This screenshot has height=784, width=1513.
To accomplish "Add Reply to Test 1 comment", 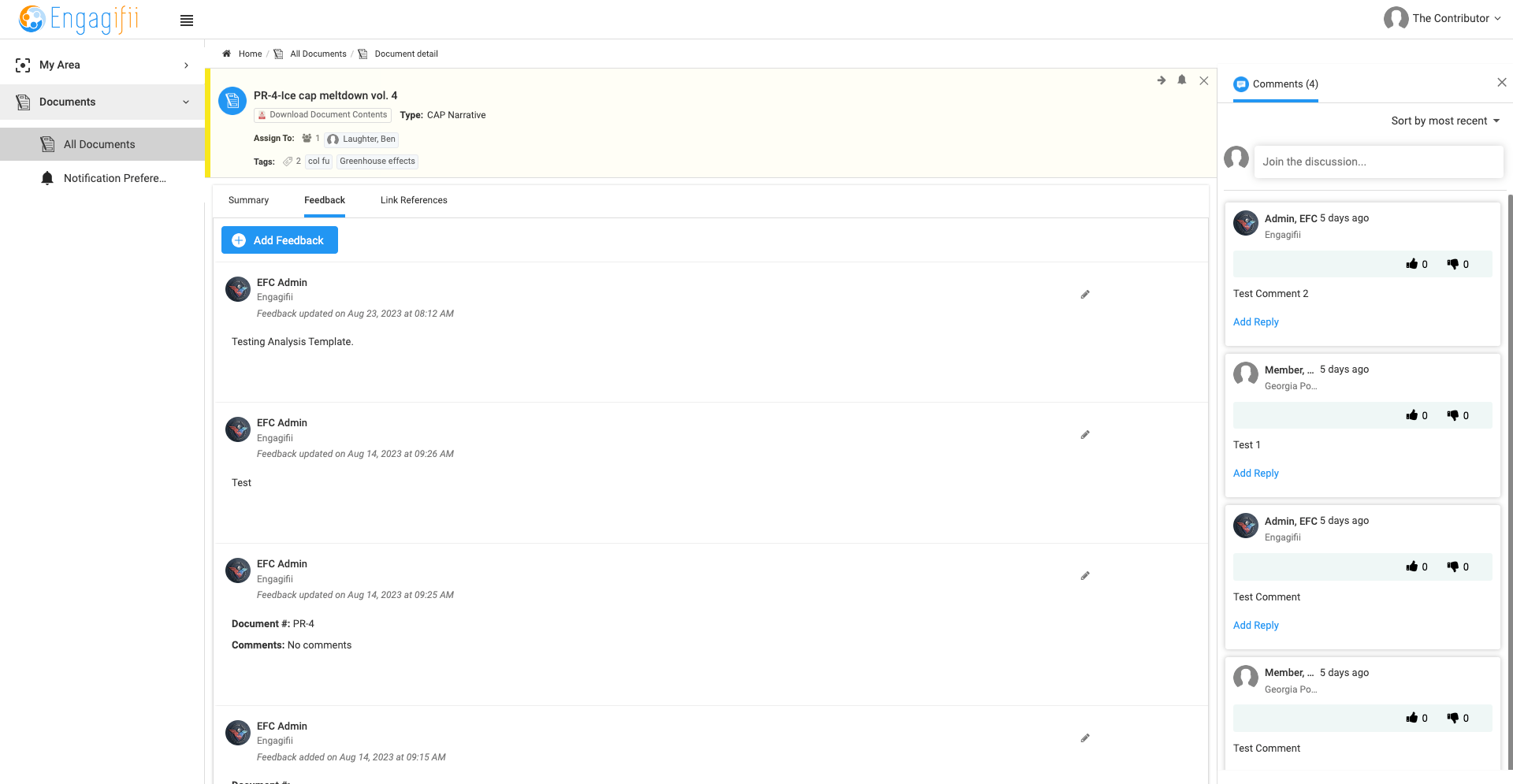I will coord(1255,474).
